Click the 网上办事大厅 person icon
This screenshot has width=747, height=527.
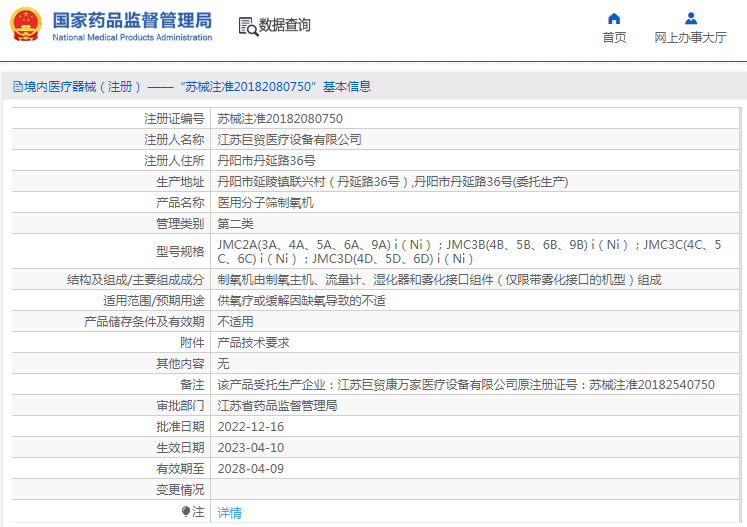[x=690, y=18]
